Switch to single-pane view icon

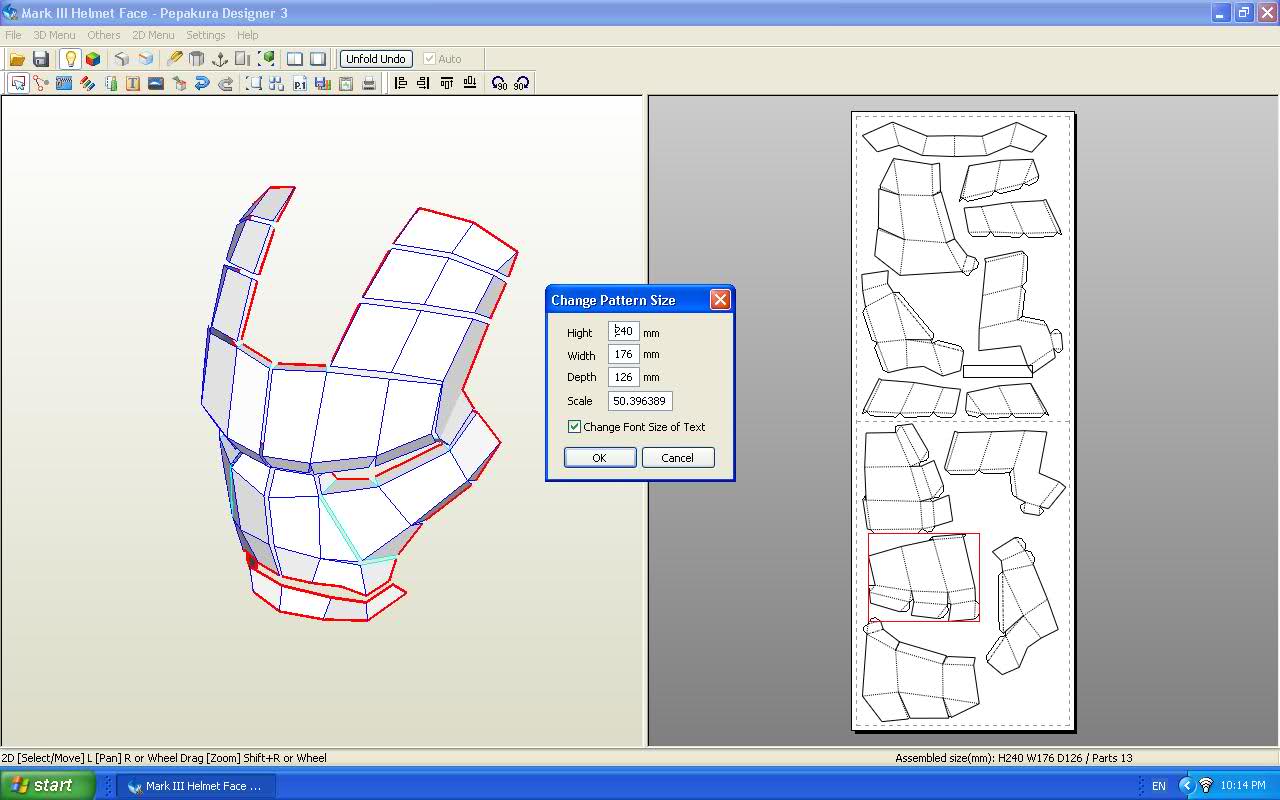(318, 59)
